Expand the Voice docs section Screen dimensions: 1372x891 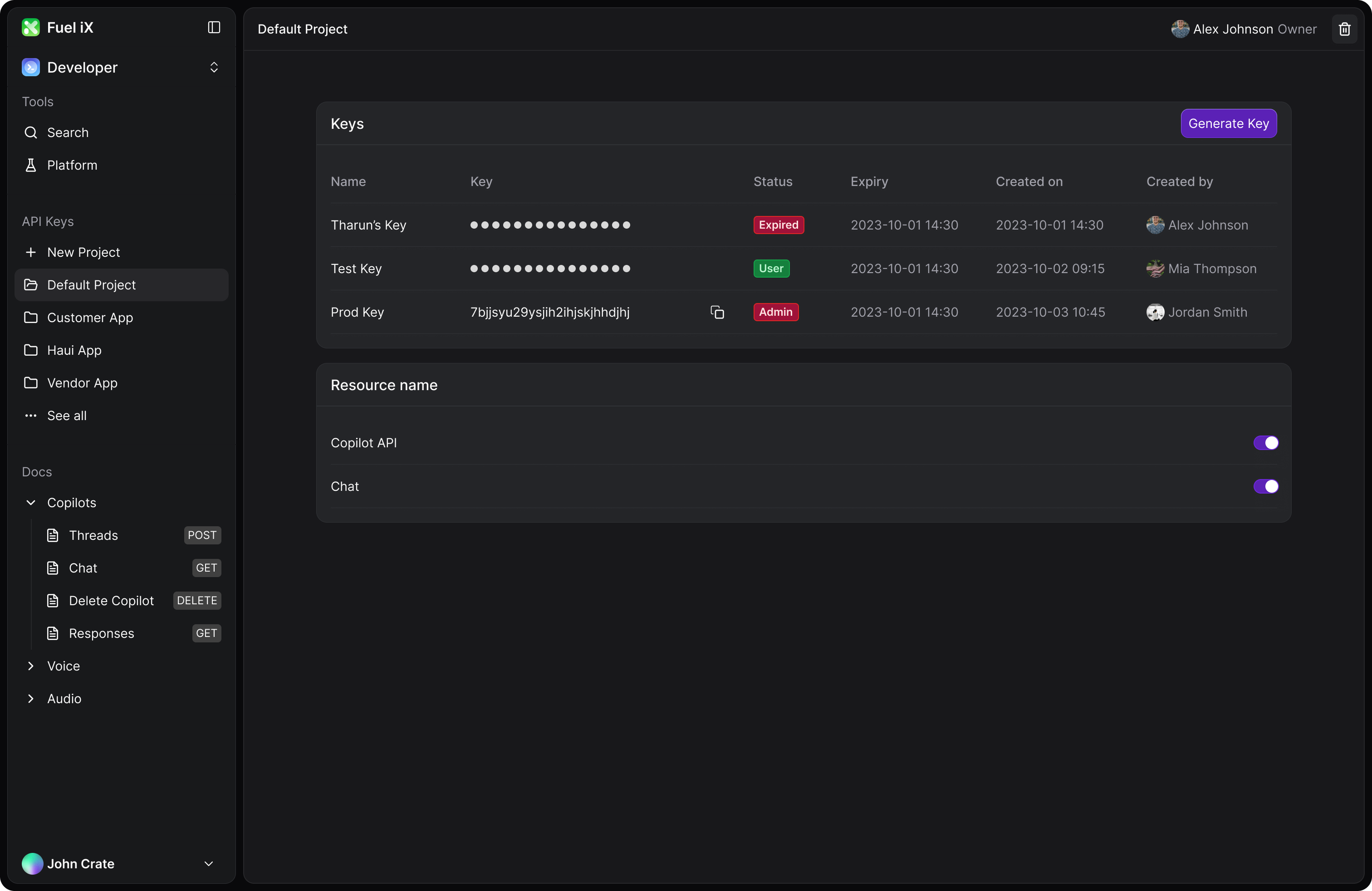30,666
